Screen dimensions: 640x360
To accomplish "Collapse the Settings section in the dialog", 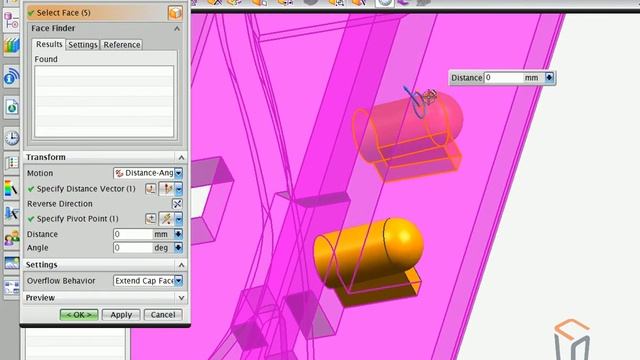I will click(x=181, y=265).
